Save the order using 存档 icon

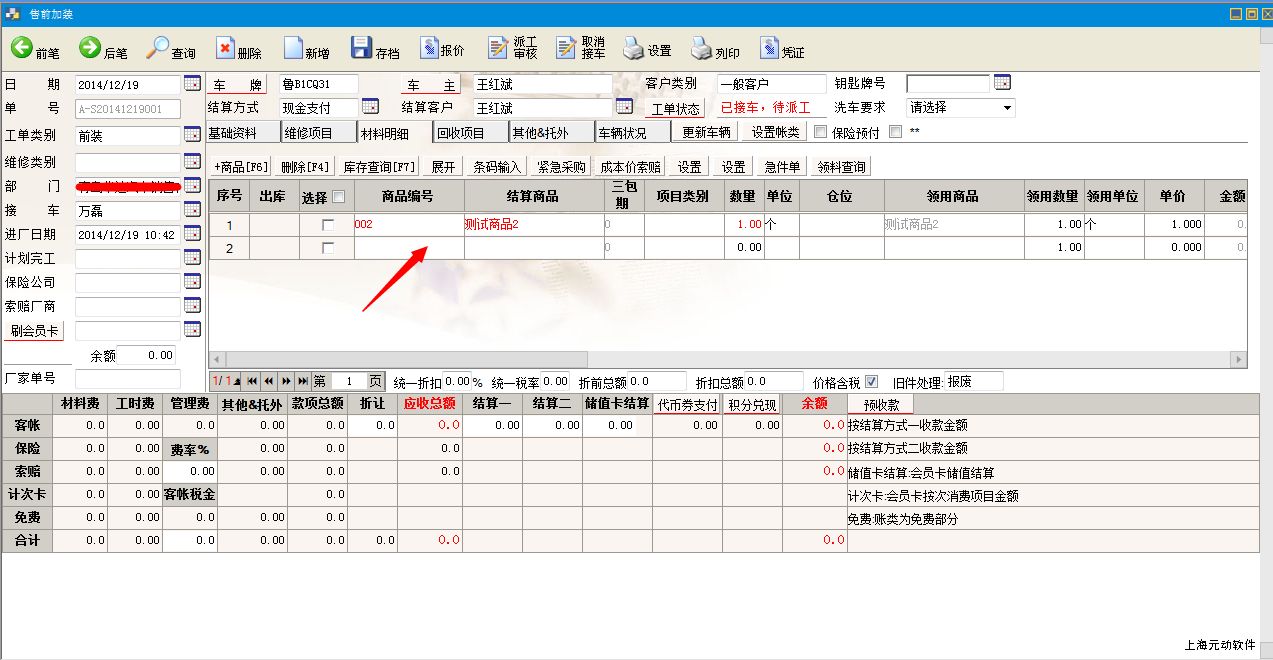click(361, 48)
